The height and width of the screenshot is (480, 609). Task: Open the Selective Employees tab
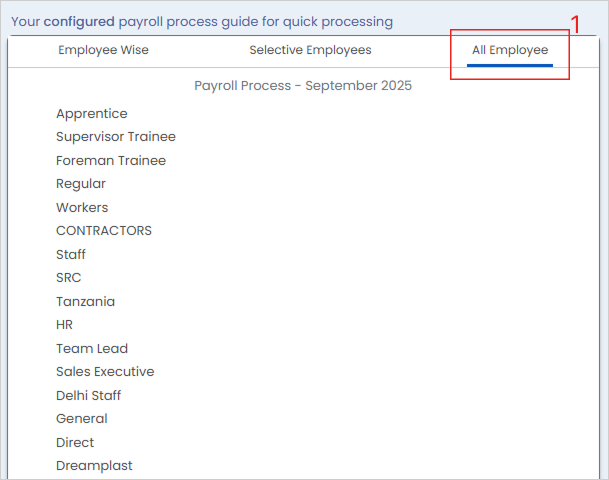(310, 50)
